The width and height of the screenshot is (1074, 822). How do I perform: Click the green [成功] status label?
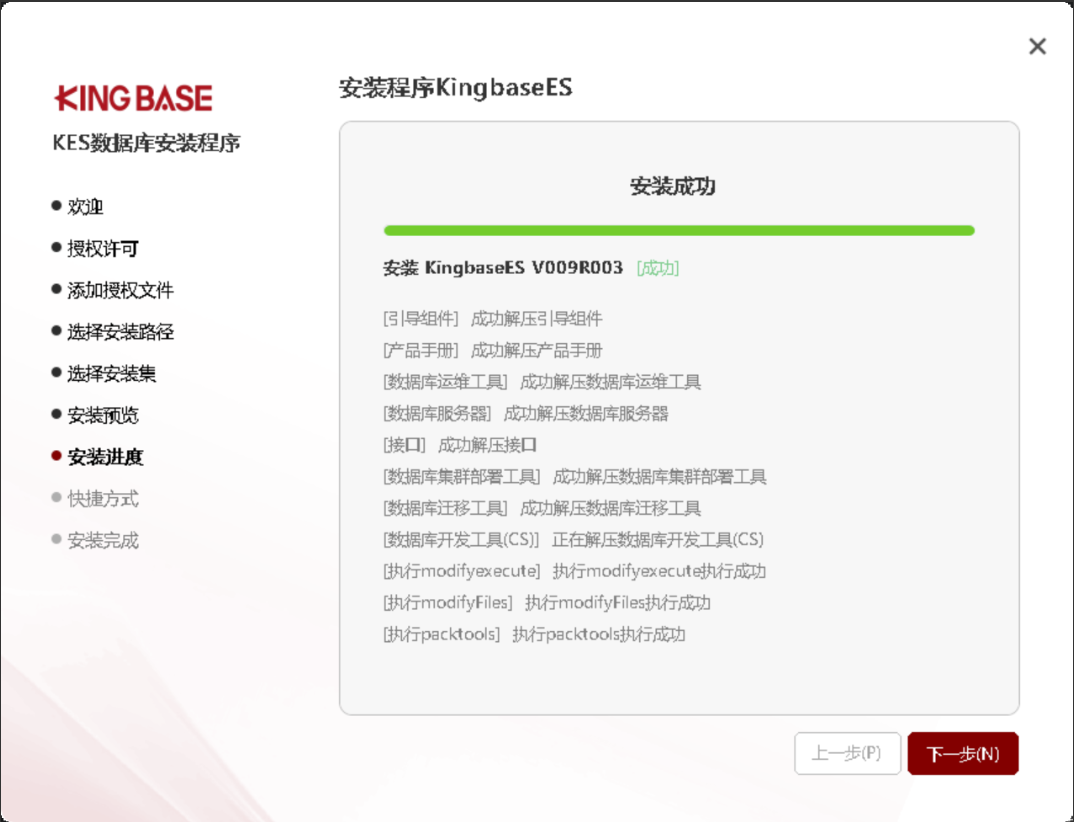tap(658, 268)
